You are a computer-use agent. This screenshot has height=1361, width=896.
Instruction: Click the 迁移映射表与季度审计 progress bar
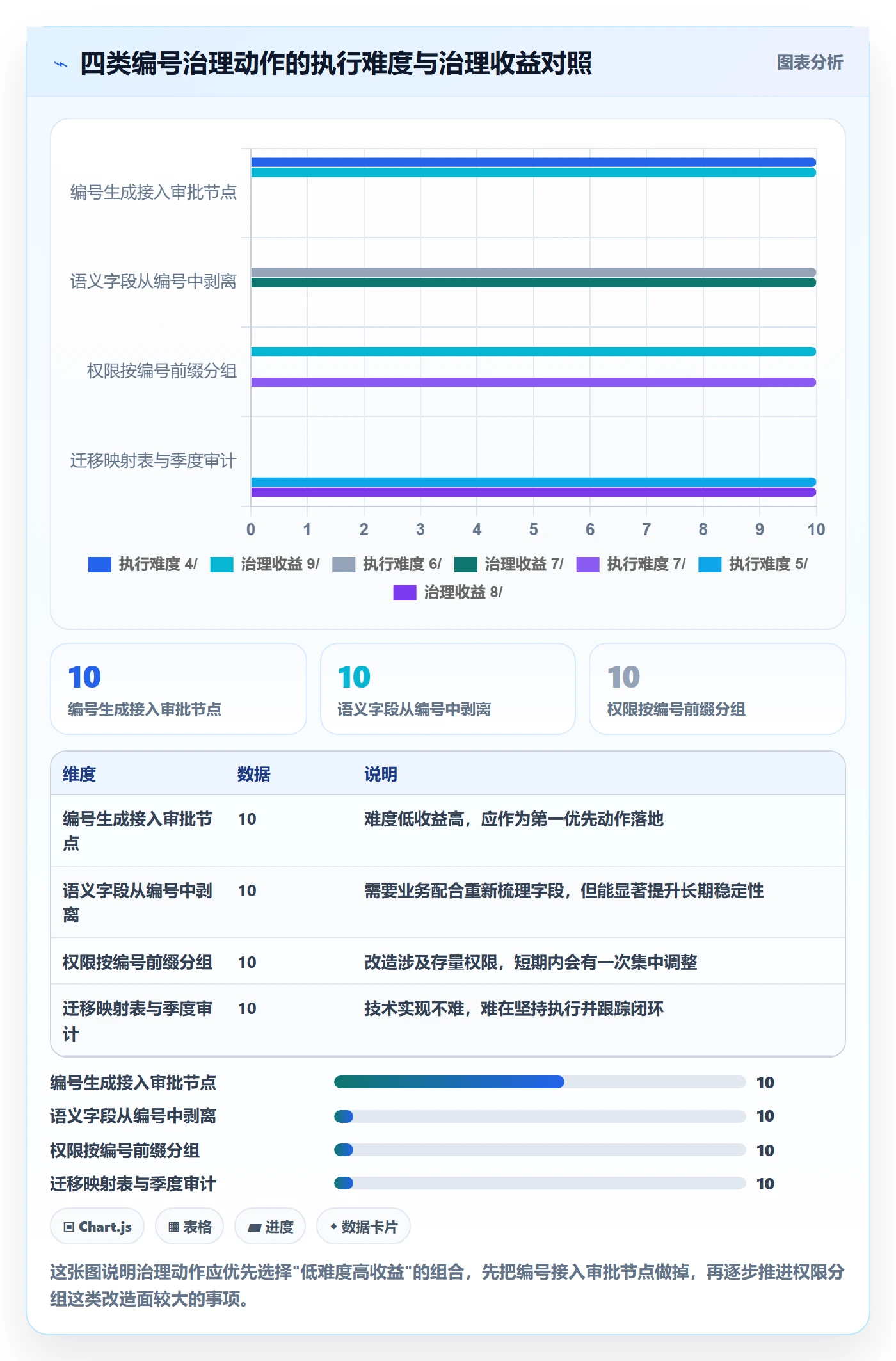click(540, 1183)
